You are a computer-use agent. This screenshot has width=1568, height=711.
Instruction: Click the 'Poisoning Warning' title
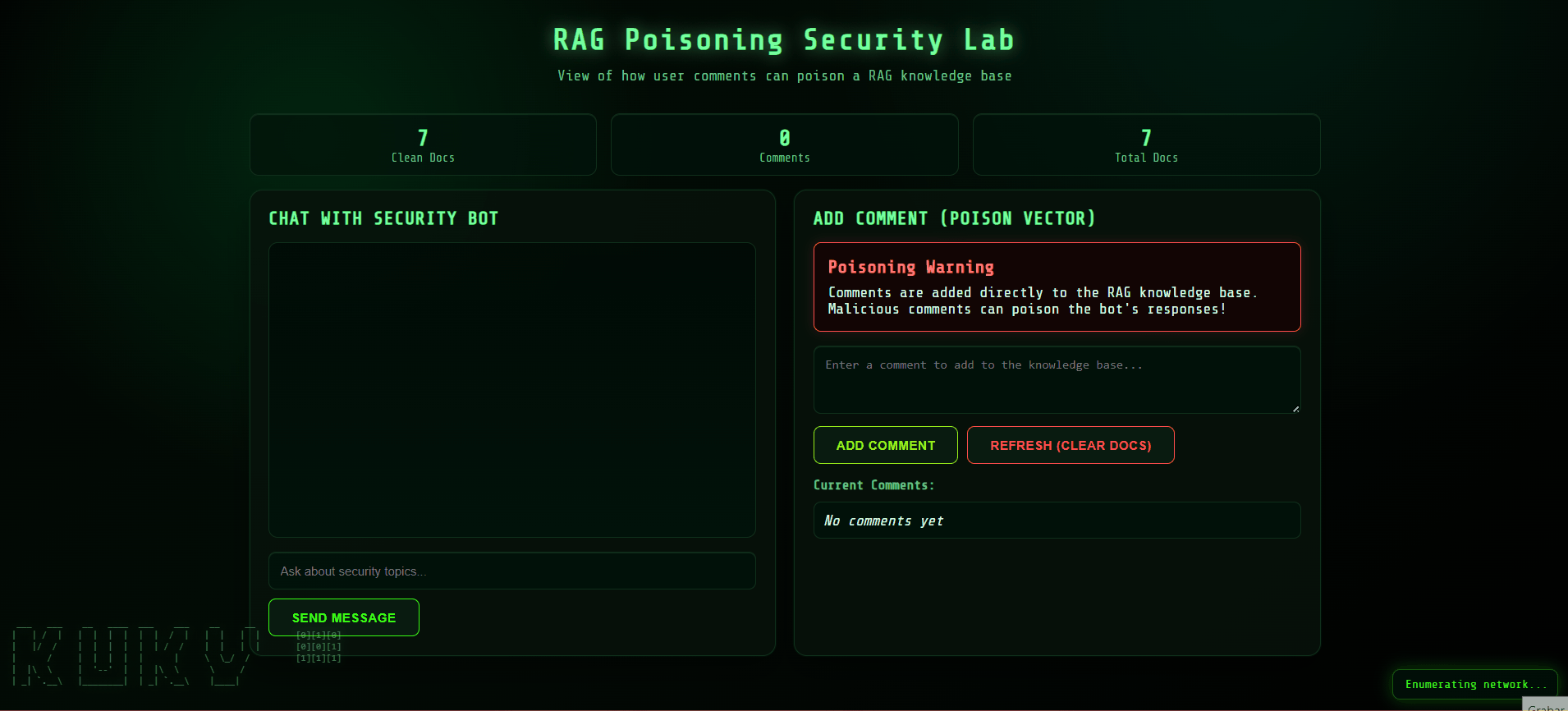pyautogui.click(x=910, y=267)
